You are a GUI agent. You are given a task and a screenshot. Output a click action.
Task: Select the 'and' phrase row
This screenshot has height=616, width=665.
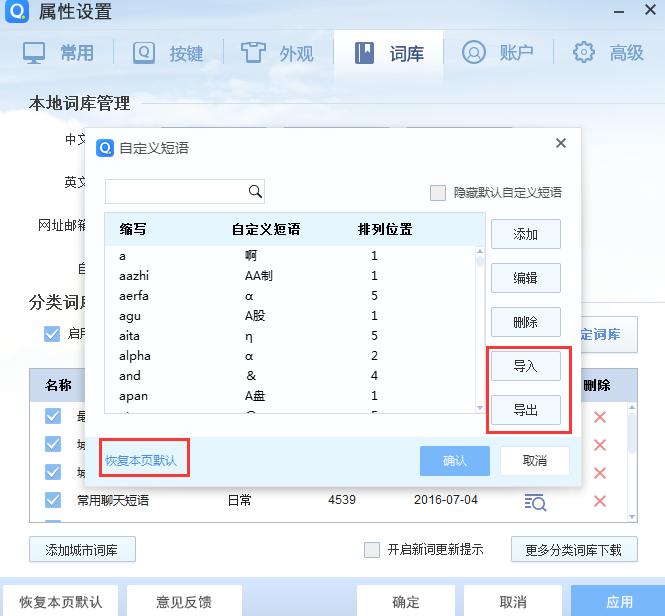click(x=291, y=375)
